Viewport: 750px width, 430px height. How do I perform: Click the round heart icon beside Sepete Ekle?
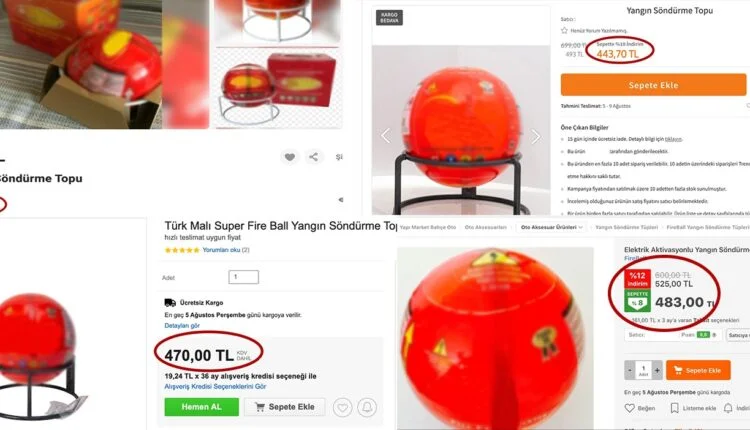click(x=342, y=408)
